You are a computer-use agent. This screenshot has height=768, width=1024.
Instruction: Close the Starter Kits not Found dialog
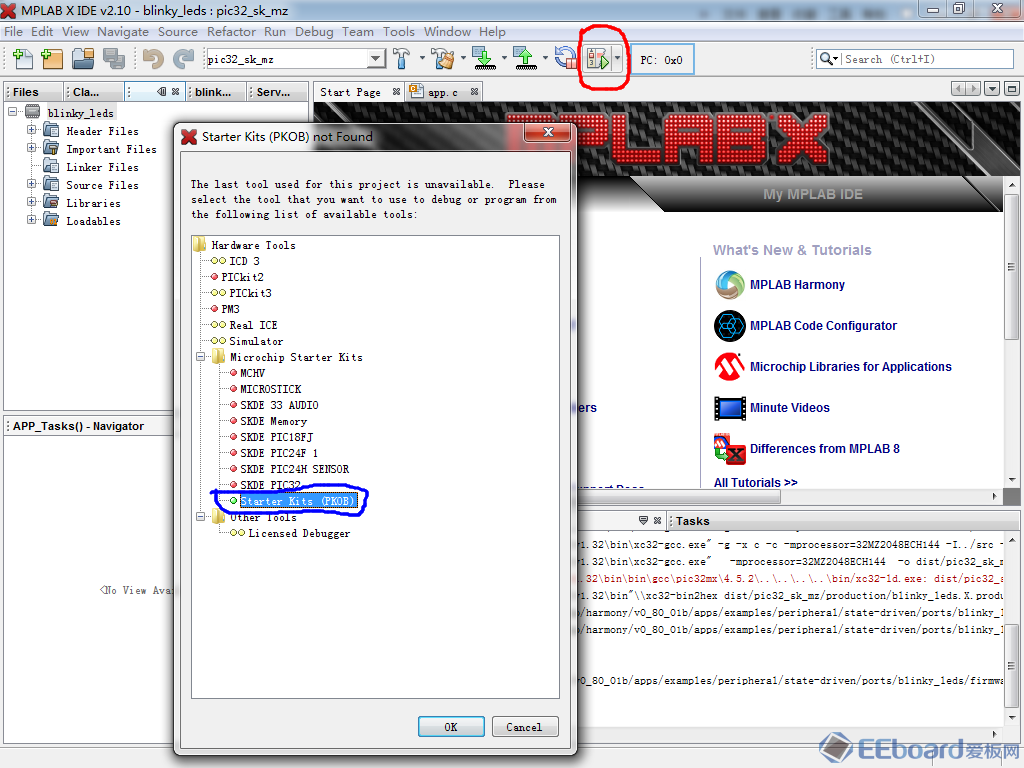pyautogui.click(x=548, y=133)
